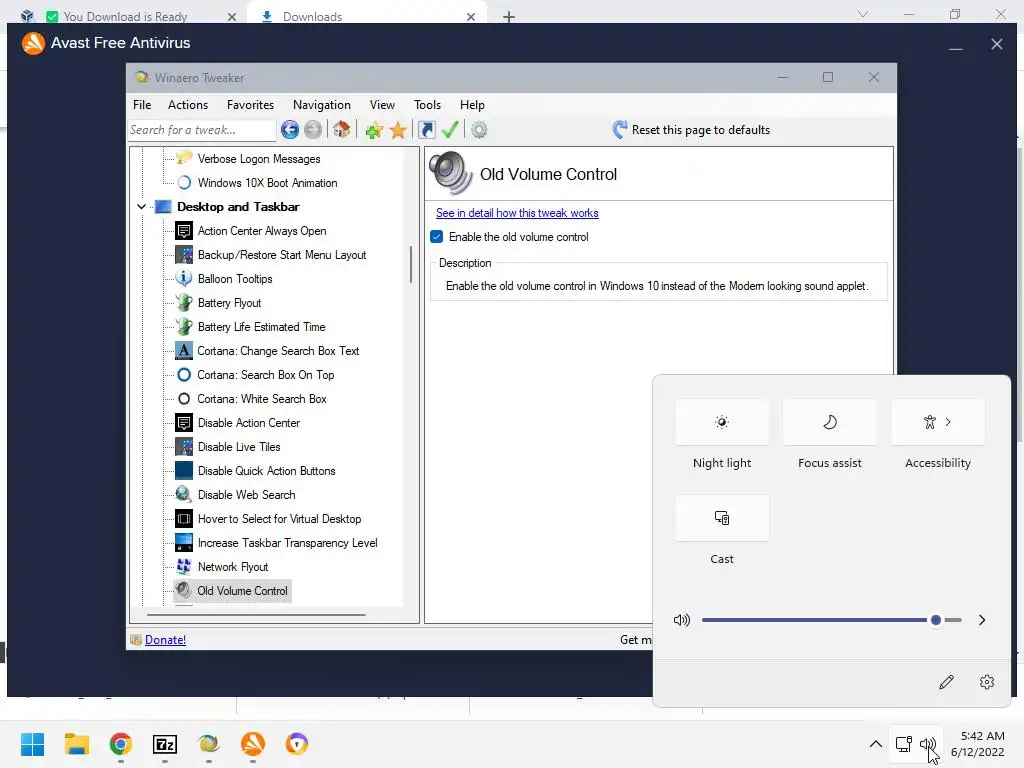The image size is (1024, 768).
Task: Select Backup/Restore Start Menu Layout
Action: tap(281, 255)
